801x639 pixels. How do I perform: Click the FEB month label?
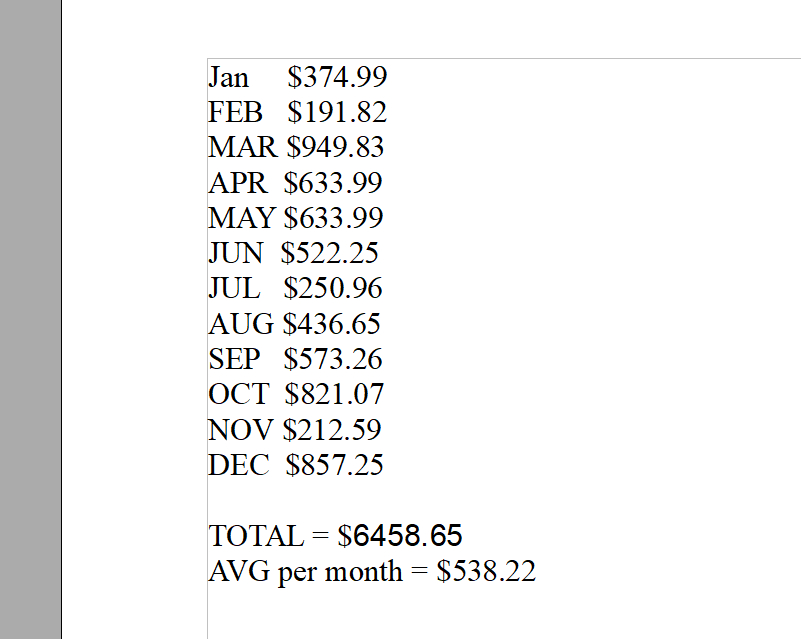click(235, 112)
